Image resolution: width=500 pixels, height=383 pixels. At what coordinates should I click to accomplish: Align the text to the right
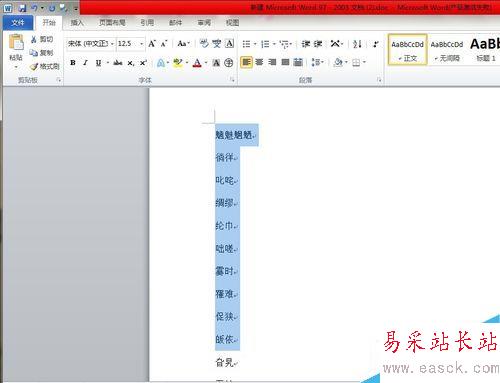pos(272,62)
